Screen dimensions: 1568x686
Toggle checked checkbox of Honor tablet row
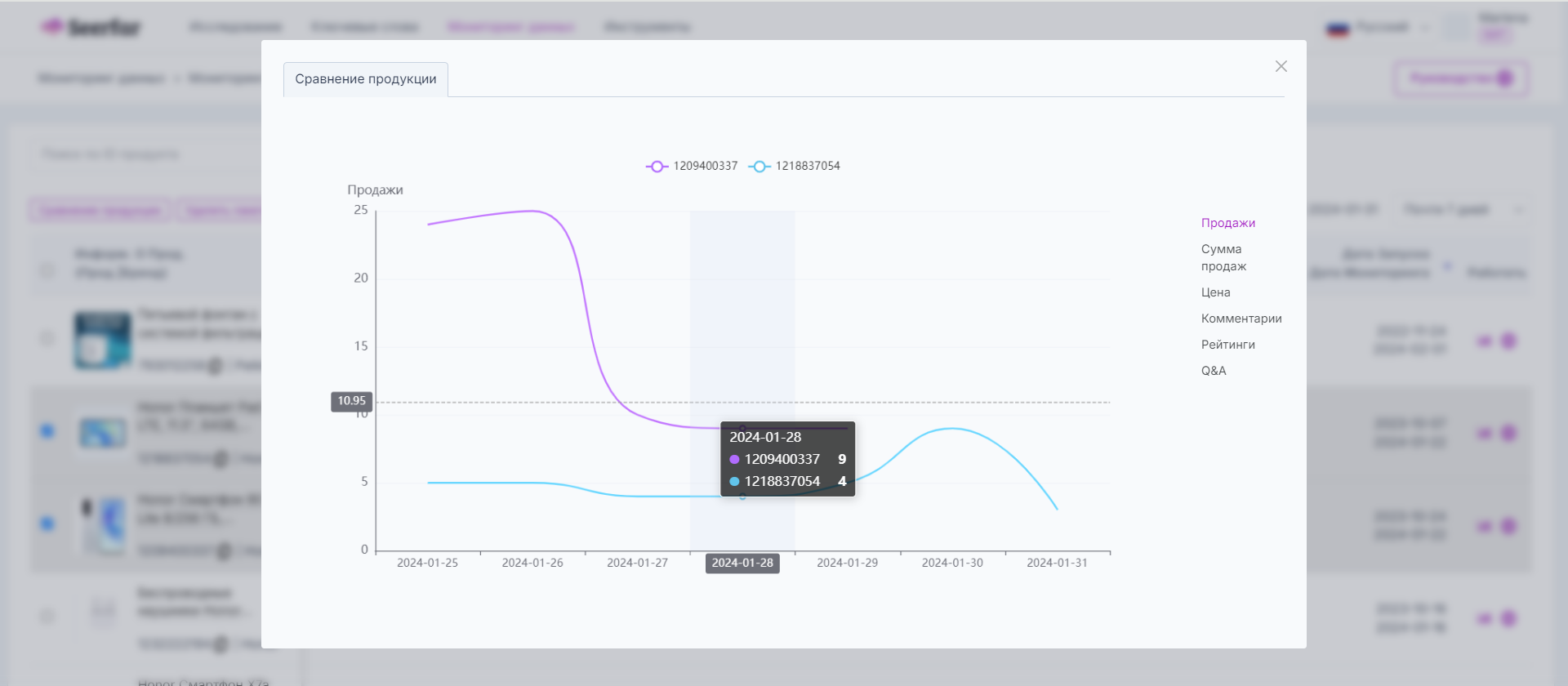(47, 431)
